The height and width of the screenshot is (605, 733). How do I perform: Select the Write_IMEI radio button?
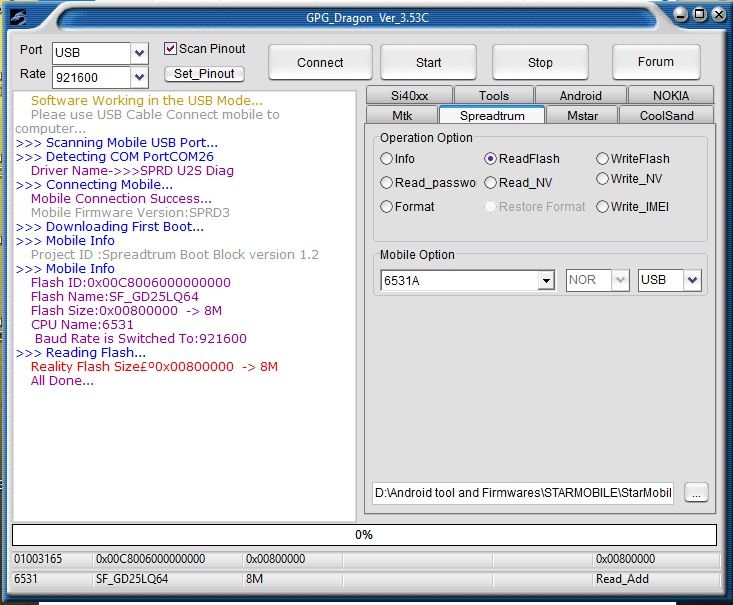603,207
